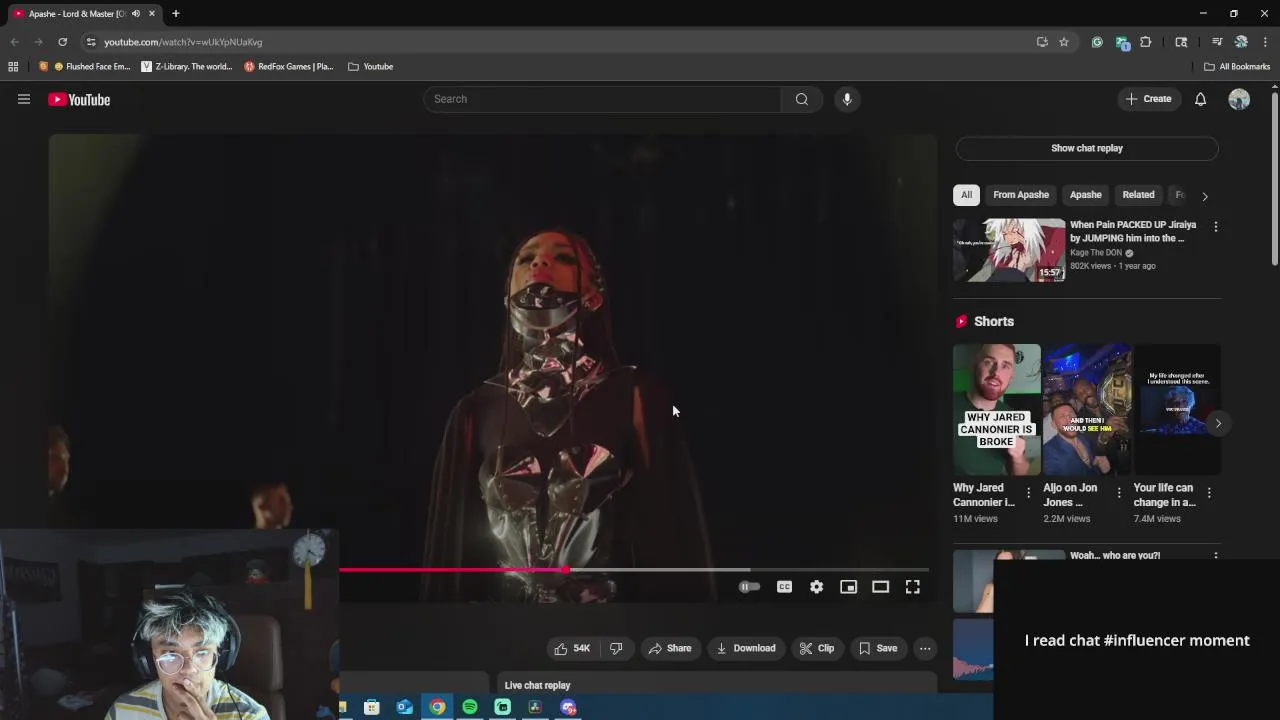Image resolution: width=1280 pixels, height=720 pixels.
Task: Open the Chrome apps grid shortcut
Action: (13, 67)
